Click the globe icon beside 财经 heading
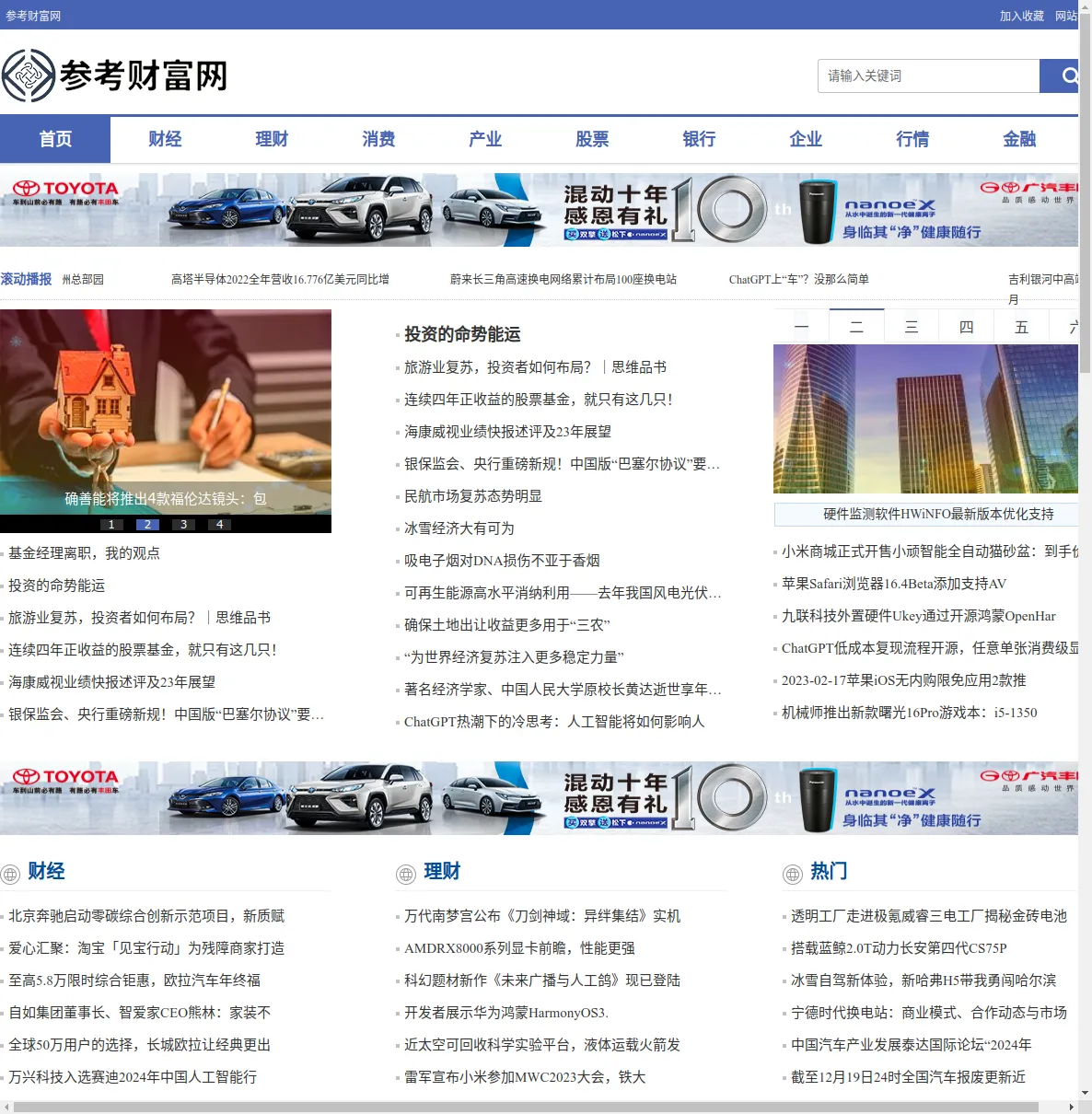 [x=10, y=874]
